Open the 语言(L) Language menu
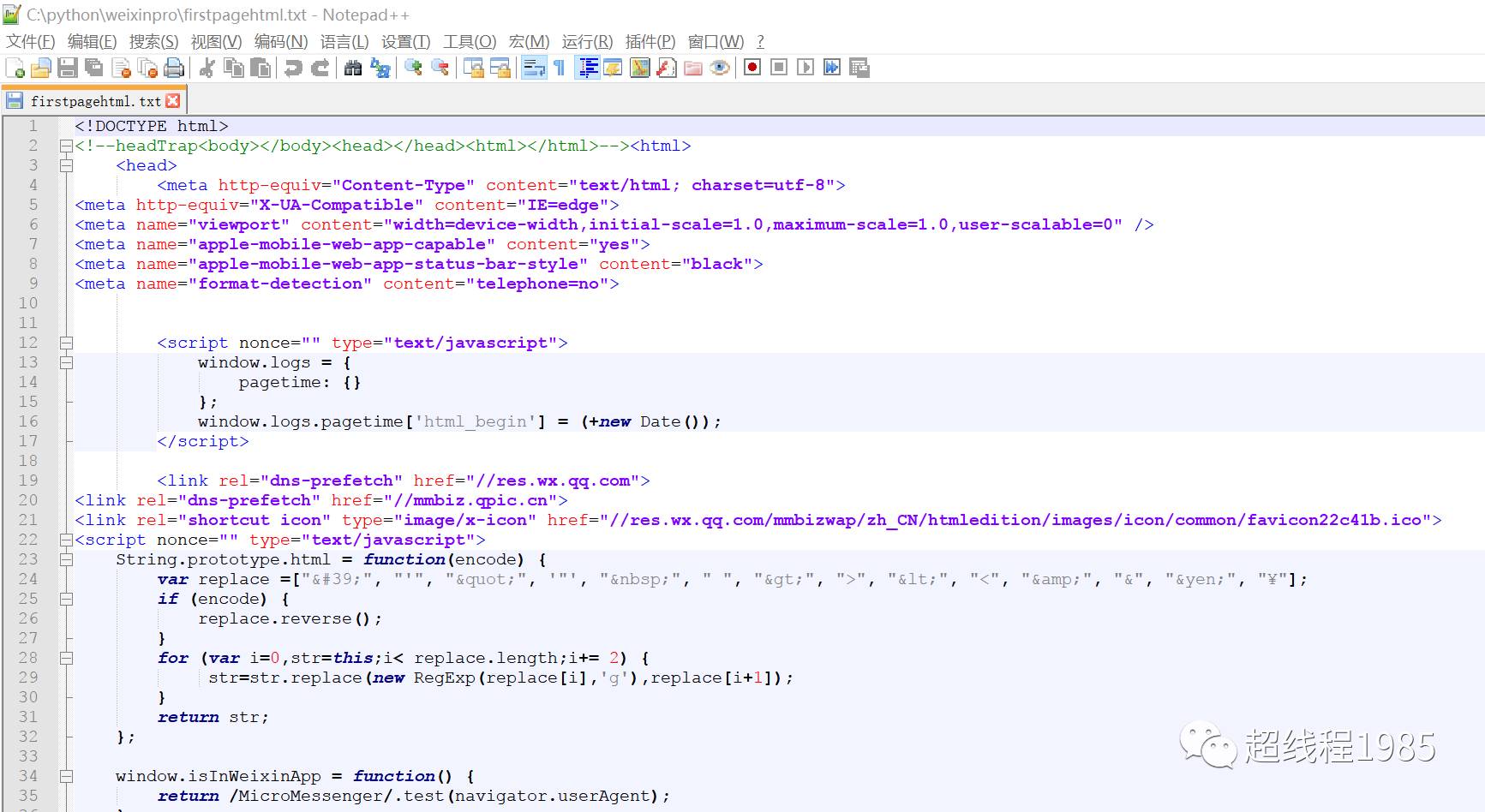 point(344,41)
